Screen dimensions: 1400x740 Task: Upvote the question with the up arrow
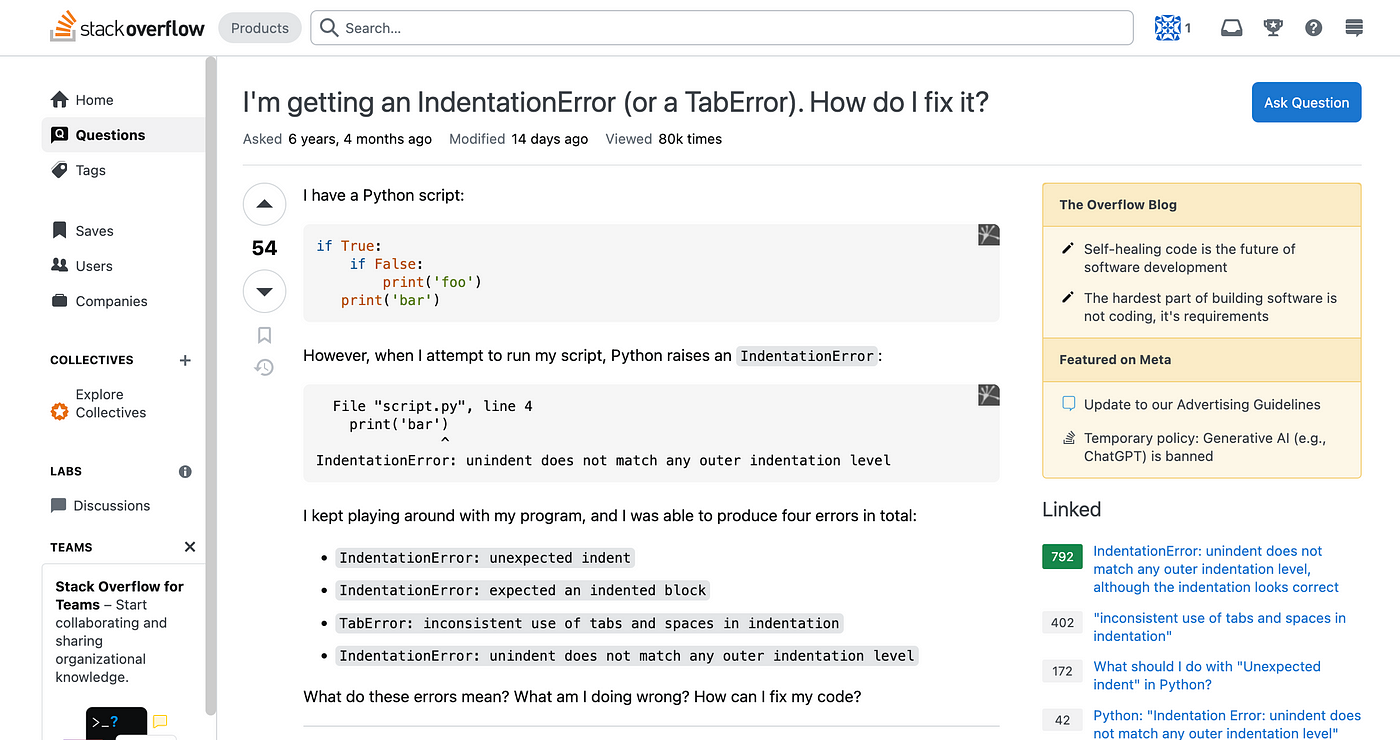[264, 205]
